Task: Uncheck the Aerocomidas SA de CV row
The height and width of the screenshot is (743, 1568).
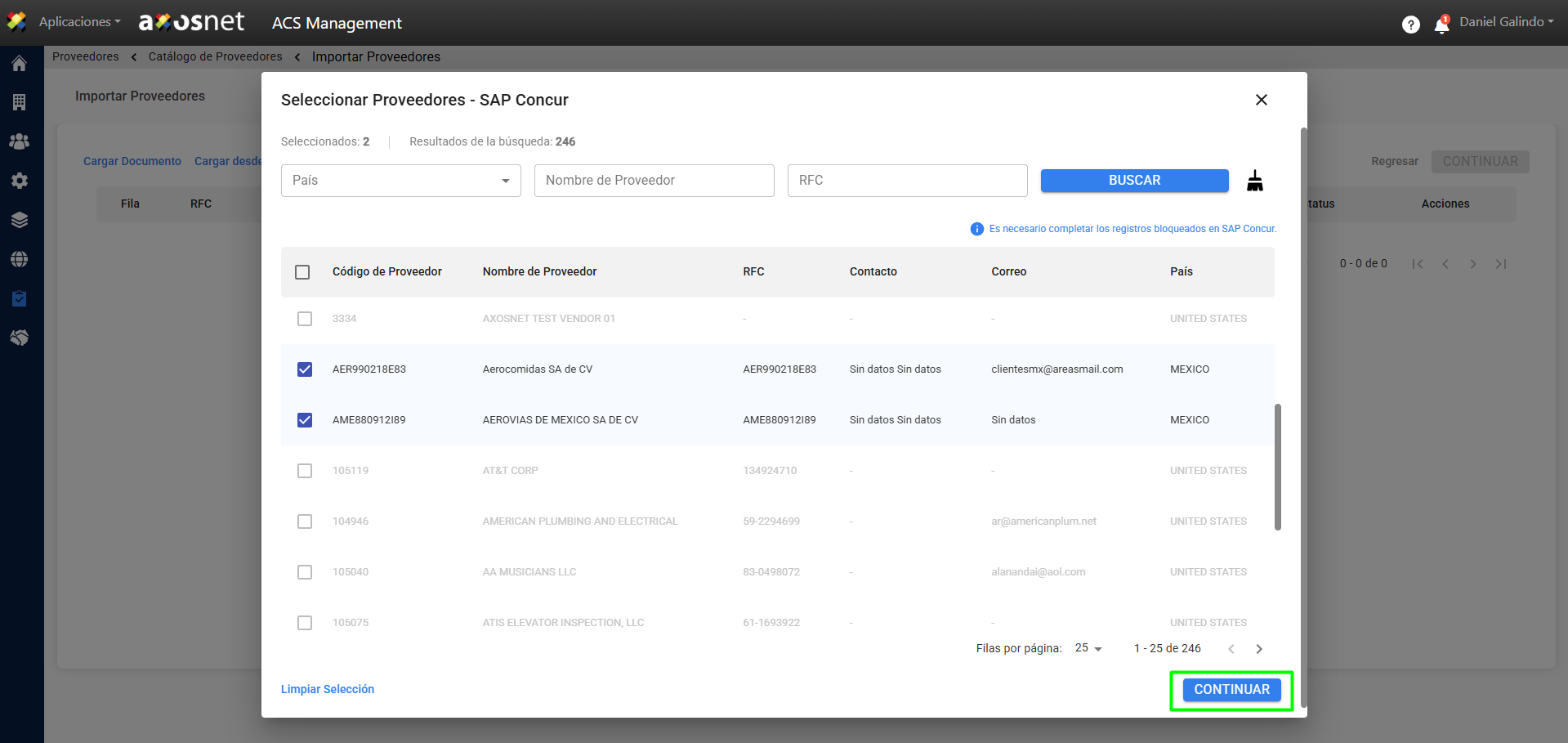Action: click(x=305, y=369)
